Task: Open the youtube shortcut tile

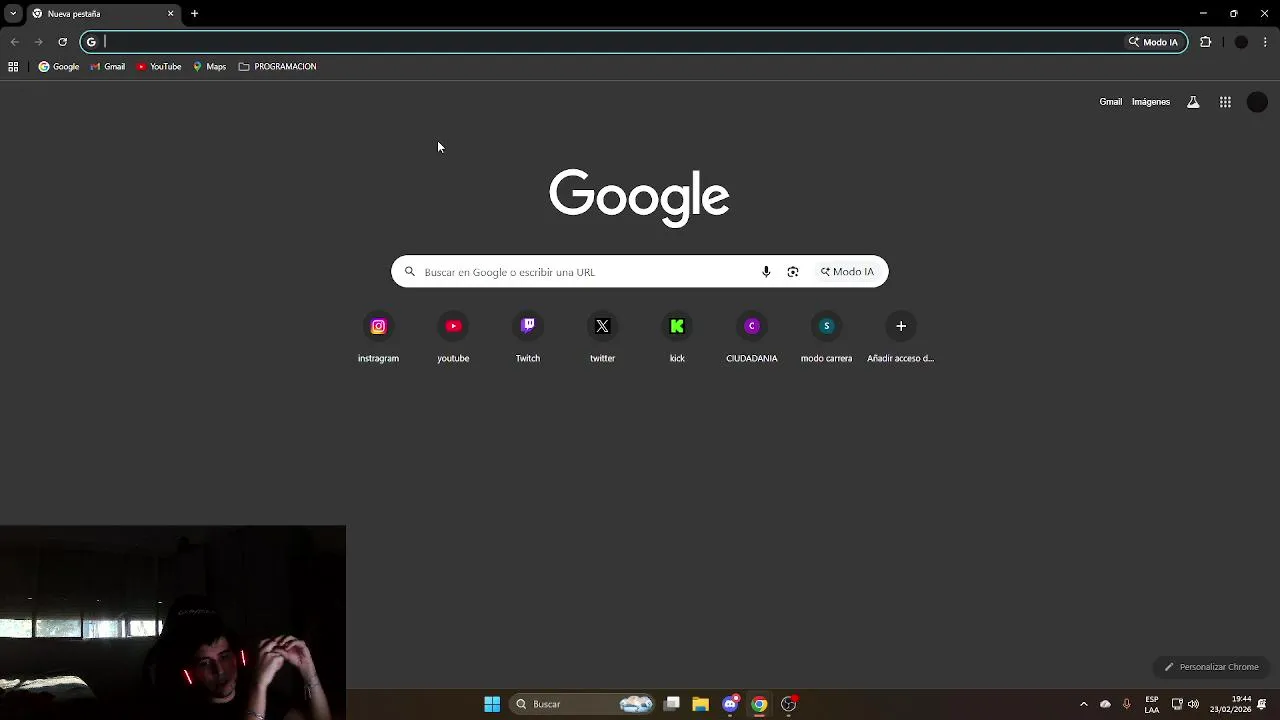Action: [x=453, y=338]
